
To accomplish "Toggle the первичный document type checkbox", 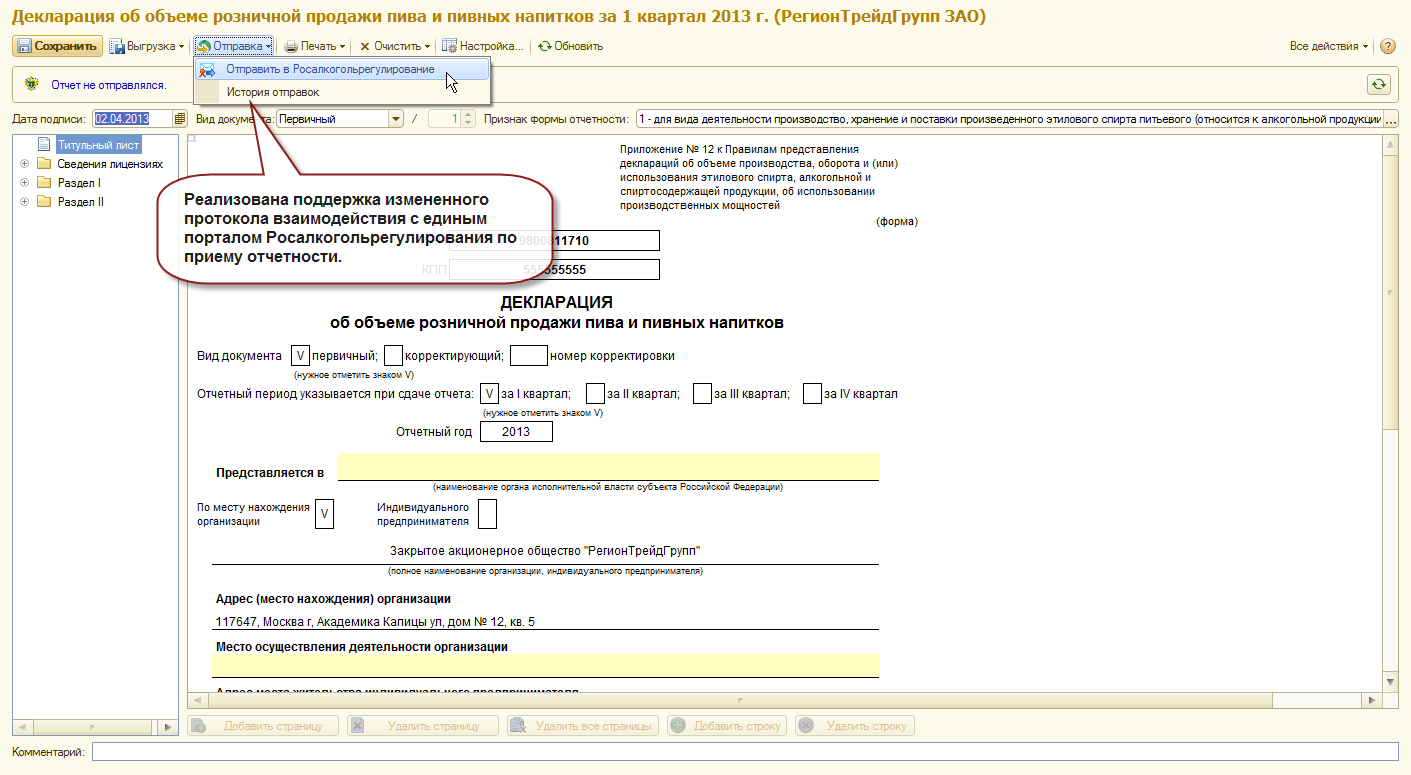I will tap(300, 355).
